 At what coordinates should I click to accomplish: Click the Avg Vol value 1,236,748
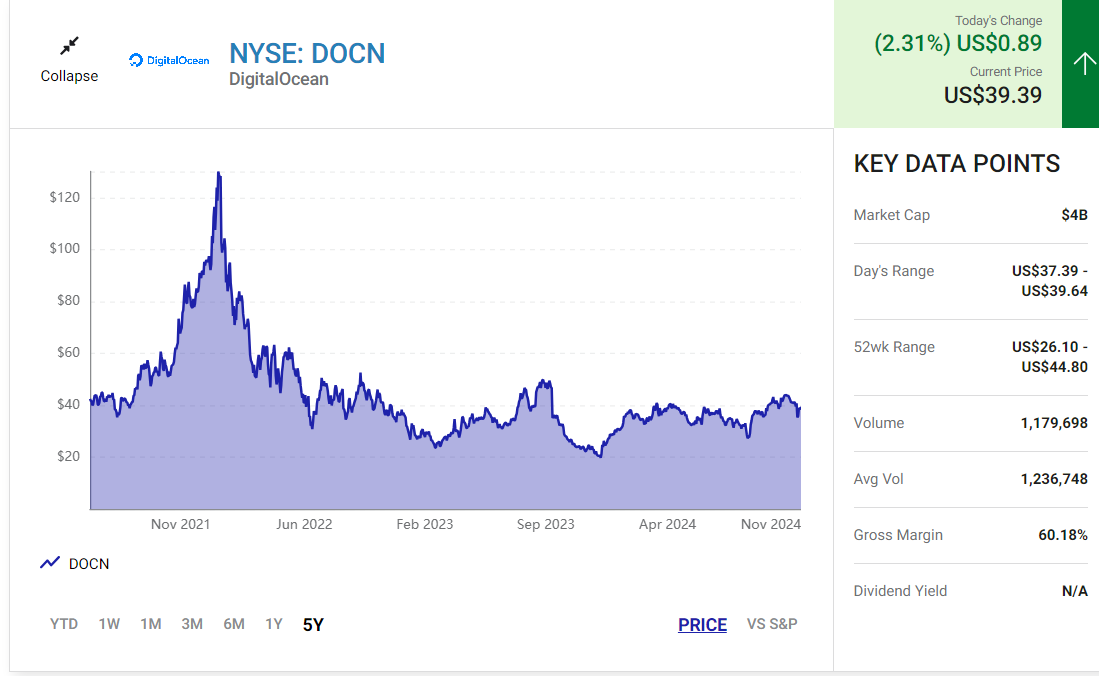pyautogui.click(x=1054, y=479)
